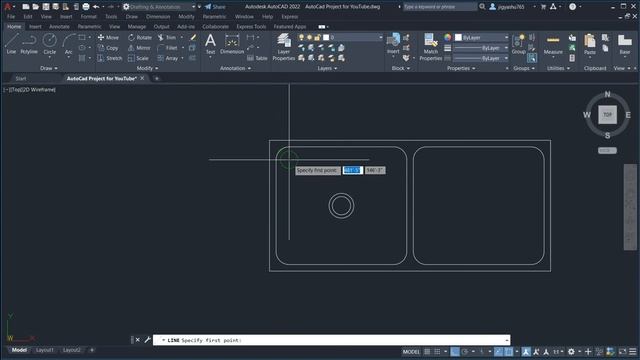Click the Move tool
Viewport: 640px width, 360px height.
tap(108, 37)
